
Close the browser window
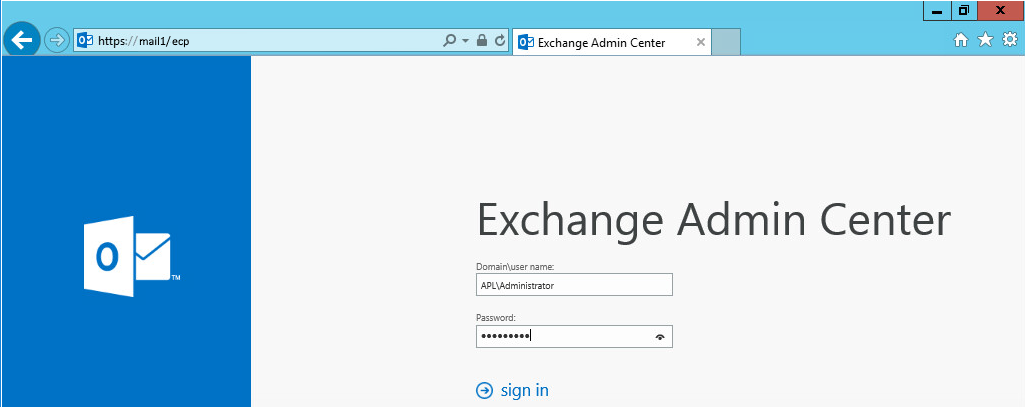pyautogui.click(x=1000, y=11)
